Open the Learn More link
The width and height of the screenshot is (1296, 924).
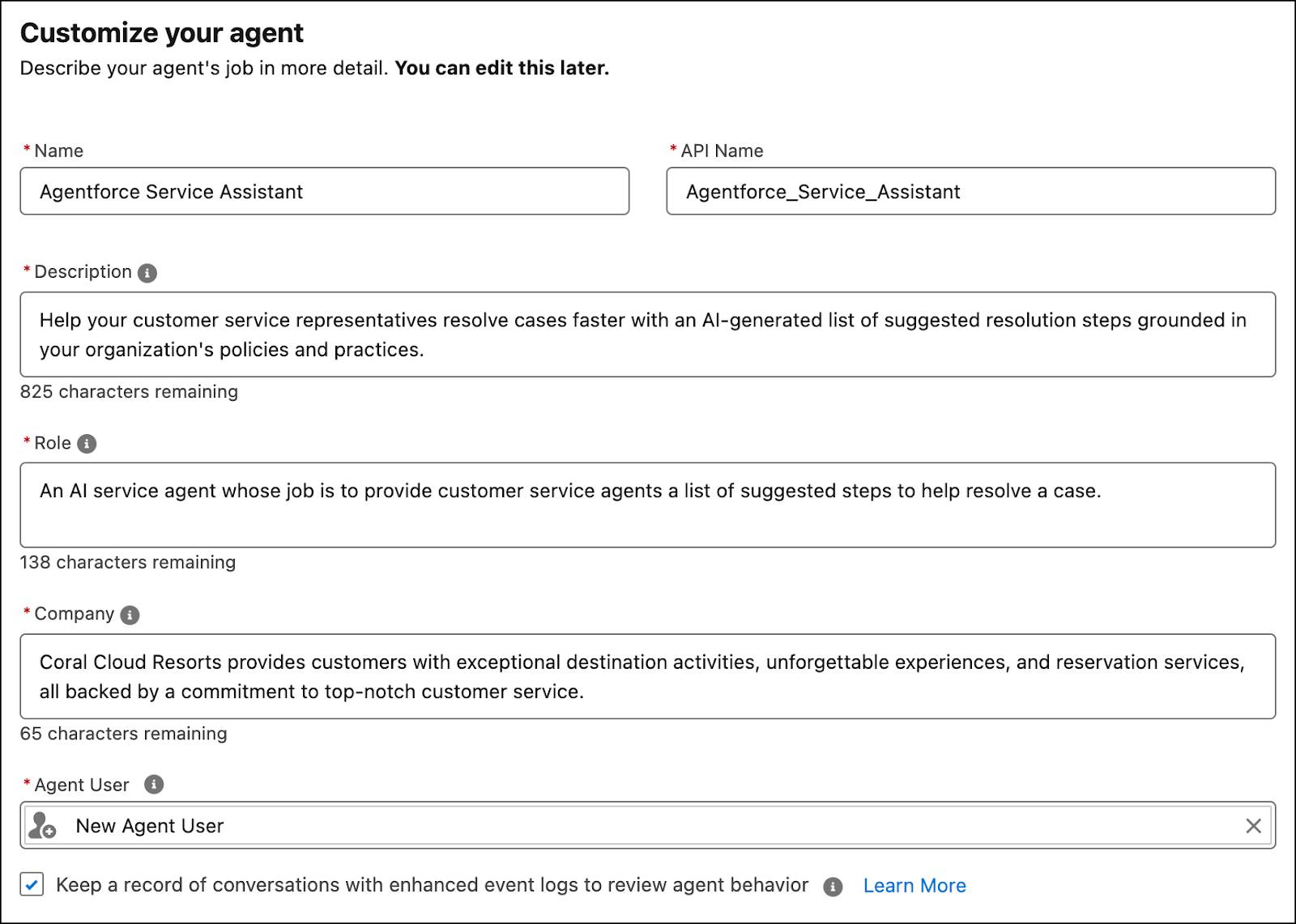914,885
